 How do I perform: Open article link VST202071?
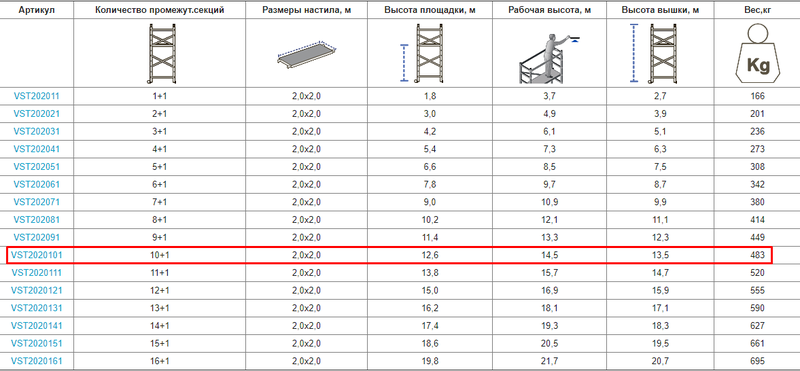(x=37, y=202)
